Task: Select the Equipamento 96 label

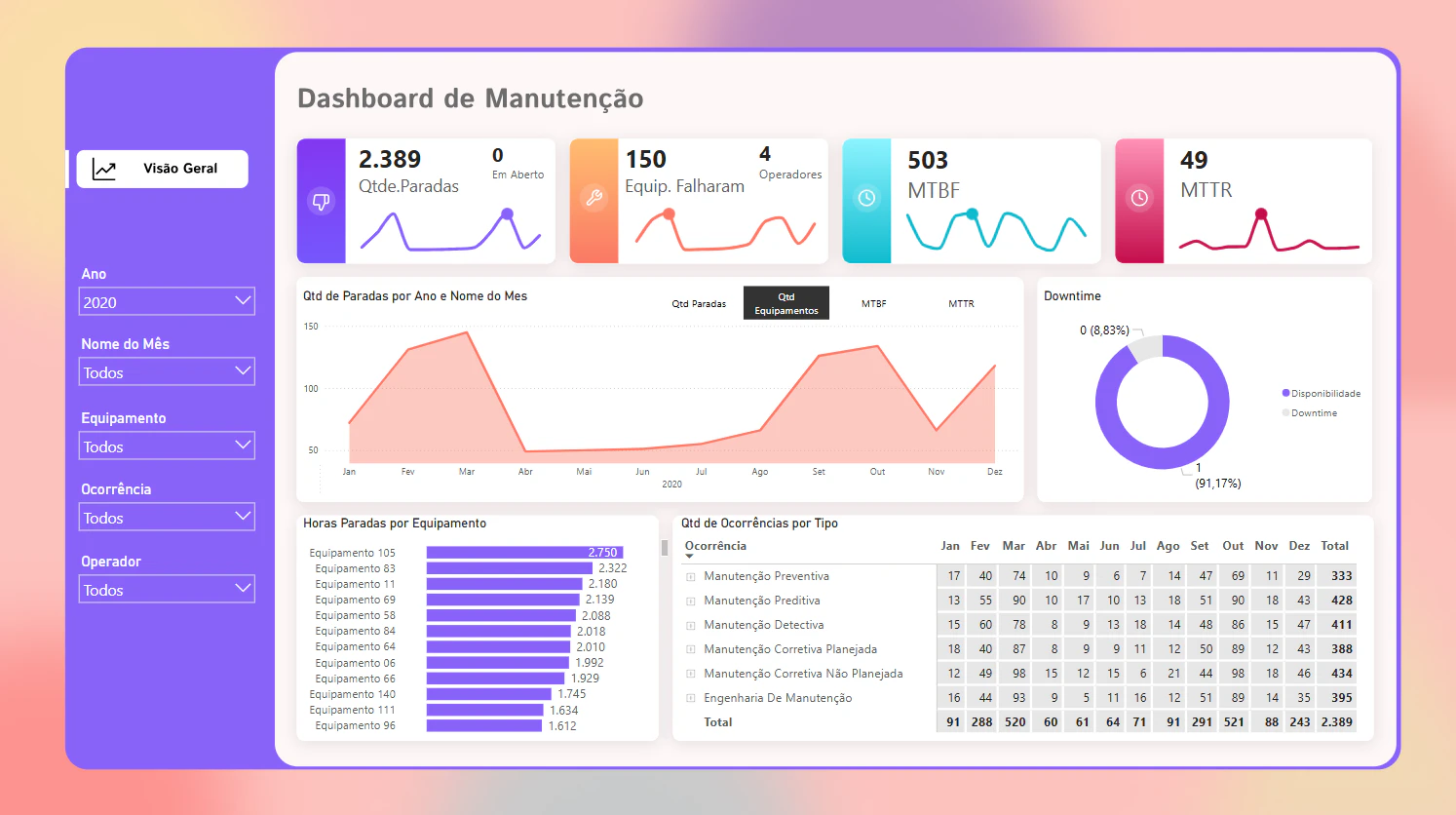Action: [x=355, y=725]
